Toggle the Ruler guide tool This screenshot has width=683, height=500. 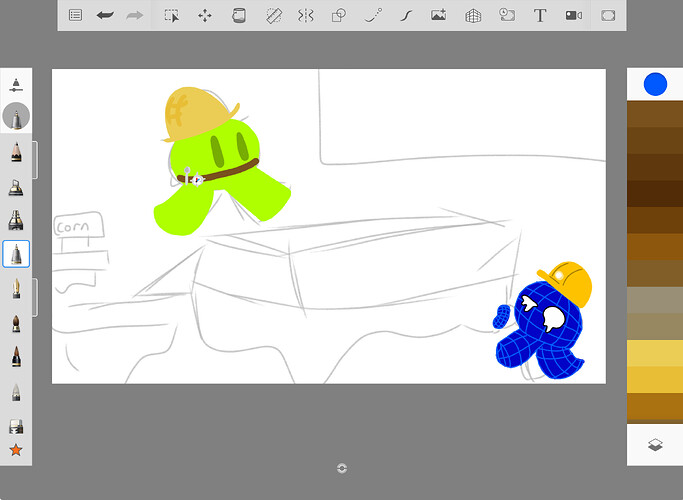tap(272, 15)
